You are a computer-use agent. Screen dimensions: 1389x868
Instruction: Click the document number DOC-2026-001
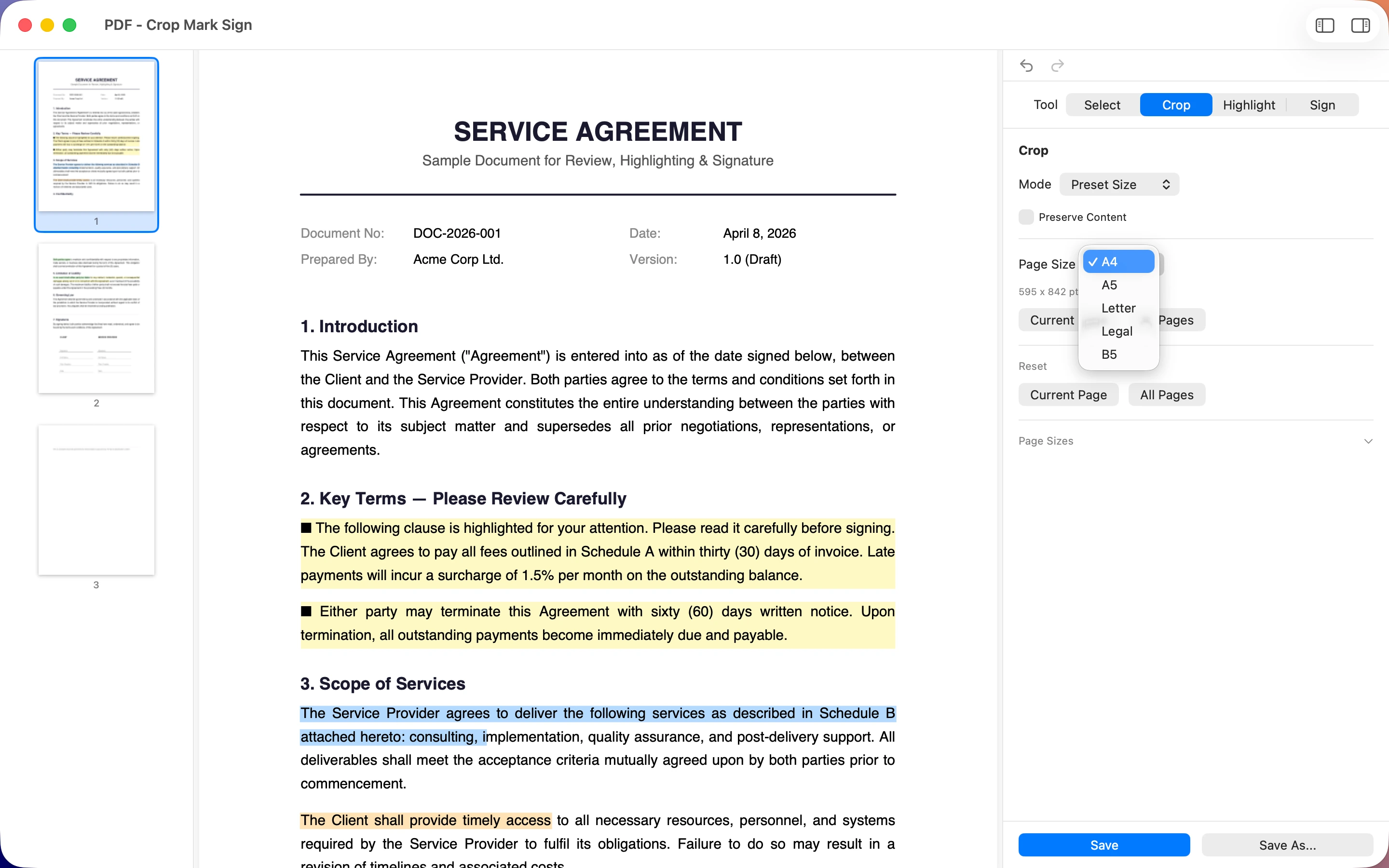457,233
